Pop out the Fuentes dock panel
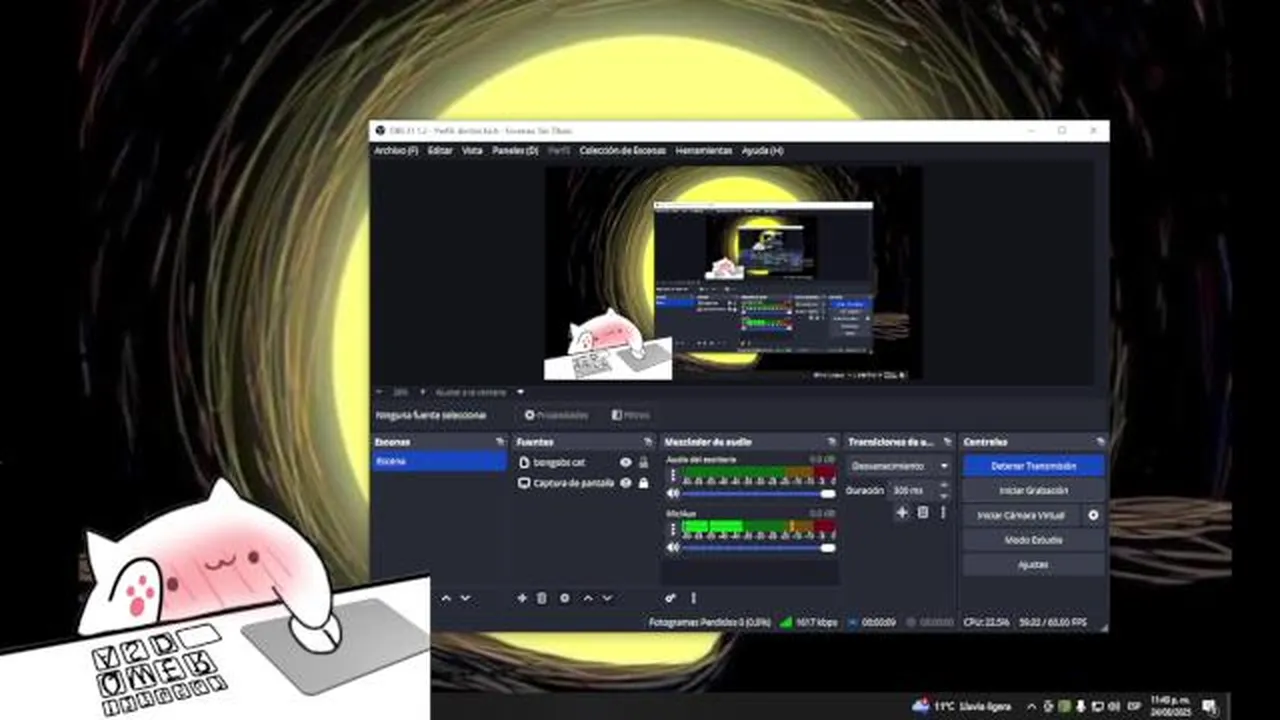Image resolution: width=1280 pixels, height=720 pixels. point(647,442)
